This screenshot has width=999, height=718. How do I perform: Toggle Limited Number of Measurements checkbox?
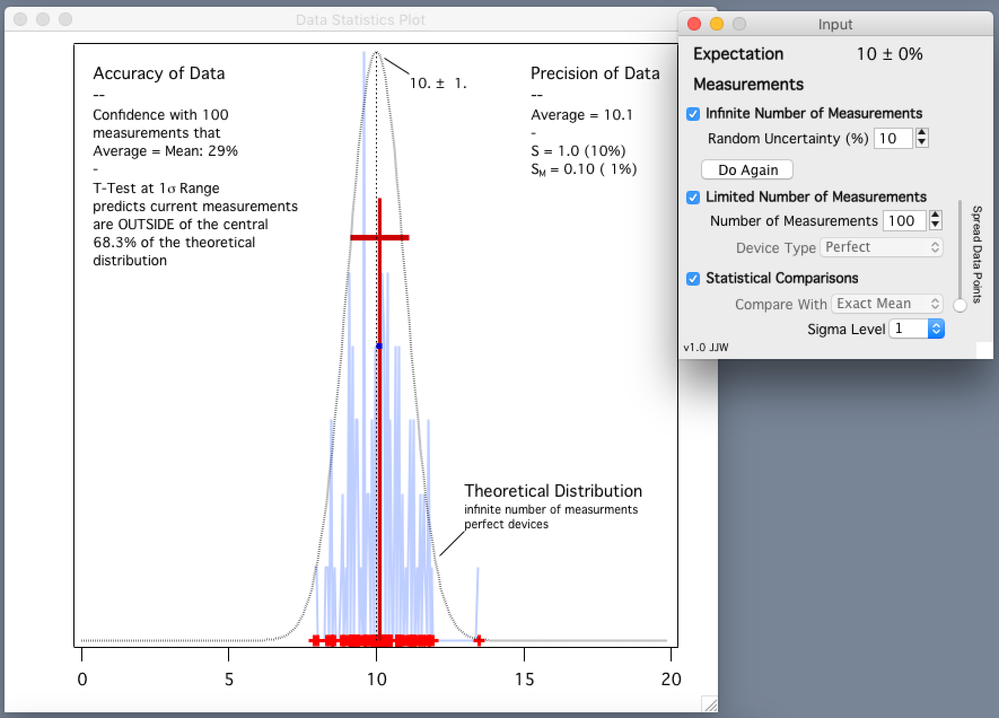pos(693,197)
